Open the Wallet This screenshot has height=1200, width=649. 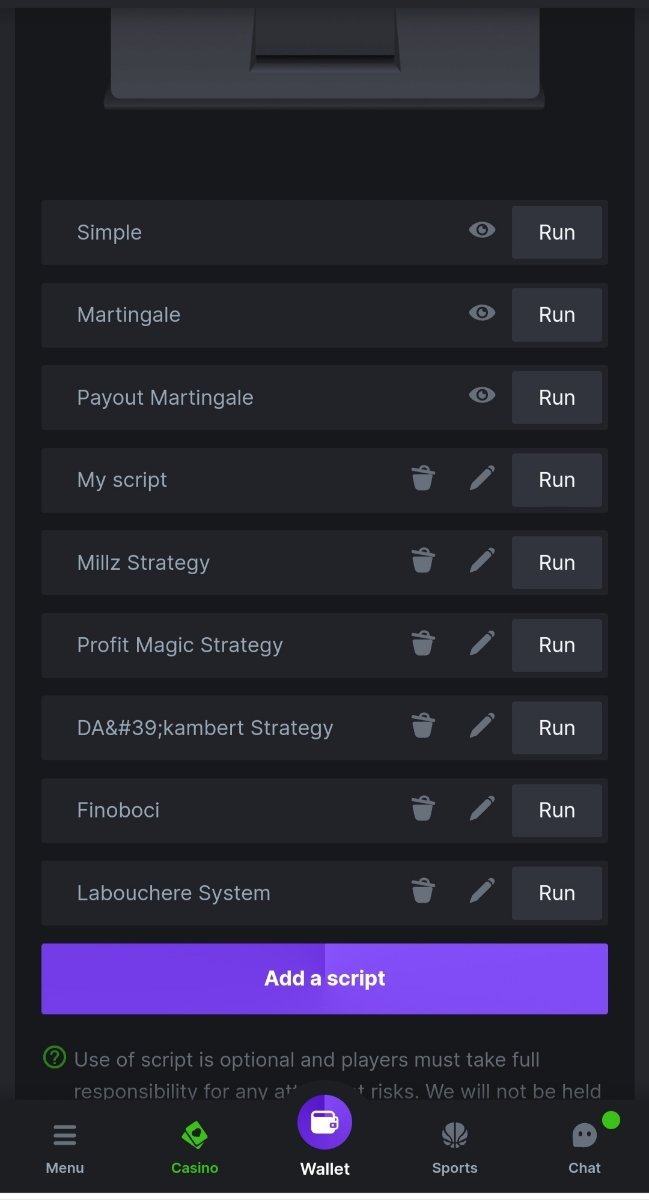pyautogui.click(x=325, y=1135)
